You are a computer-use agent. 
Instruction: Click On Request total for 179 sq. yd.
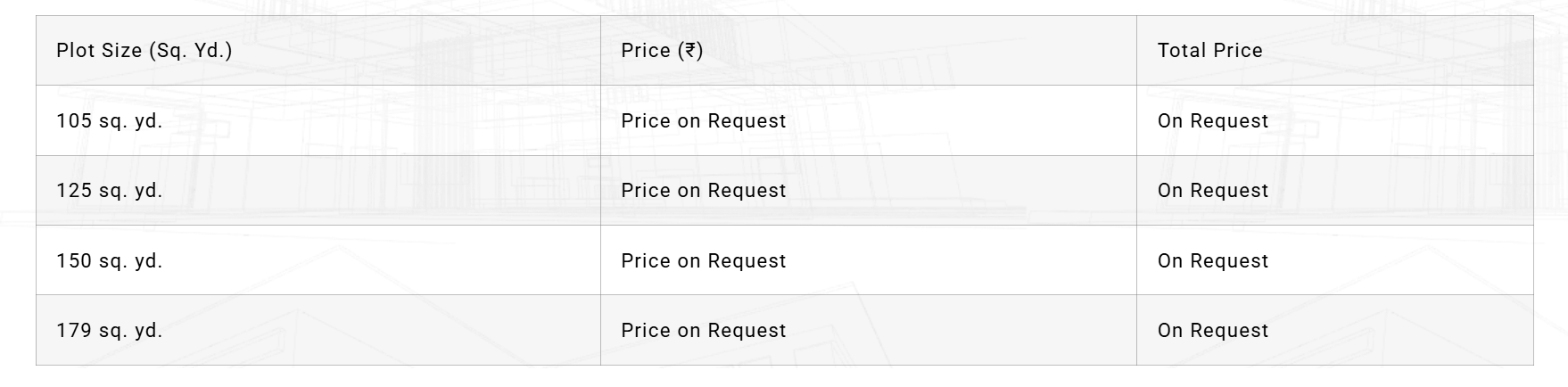pyautogui.click(x=1212, y=331)
